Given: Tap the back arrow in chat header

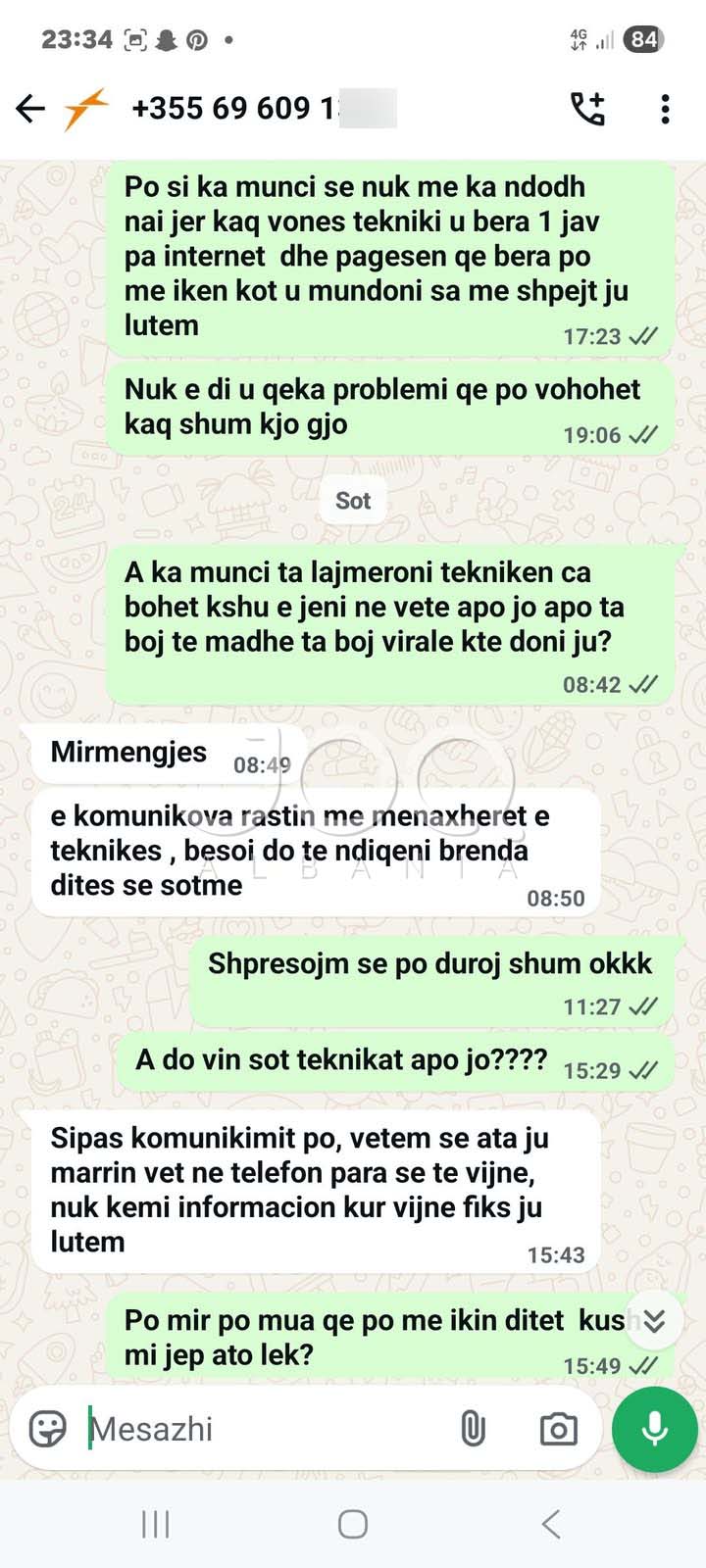Looking at the screenshot, I should [x=30, y=109].
